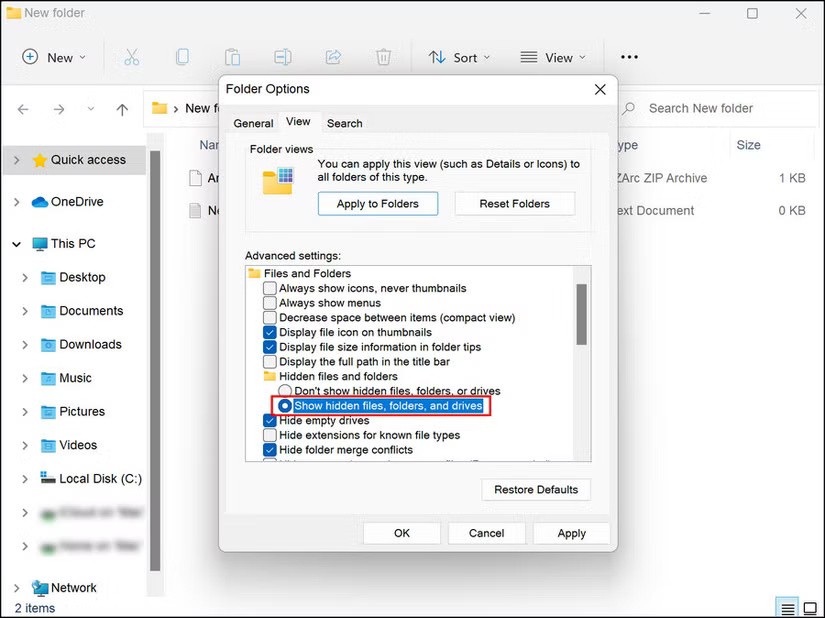Click the Paste clipboard icon

point(232,57)
